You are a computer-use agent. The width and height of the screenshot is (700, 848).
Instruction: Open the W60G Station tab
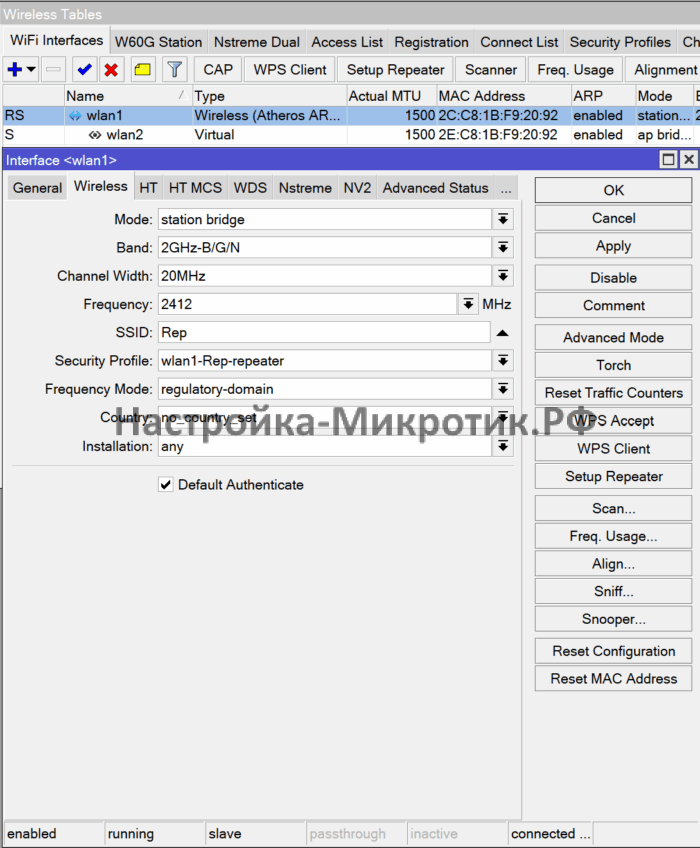coord(159,42)
